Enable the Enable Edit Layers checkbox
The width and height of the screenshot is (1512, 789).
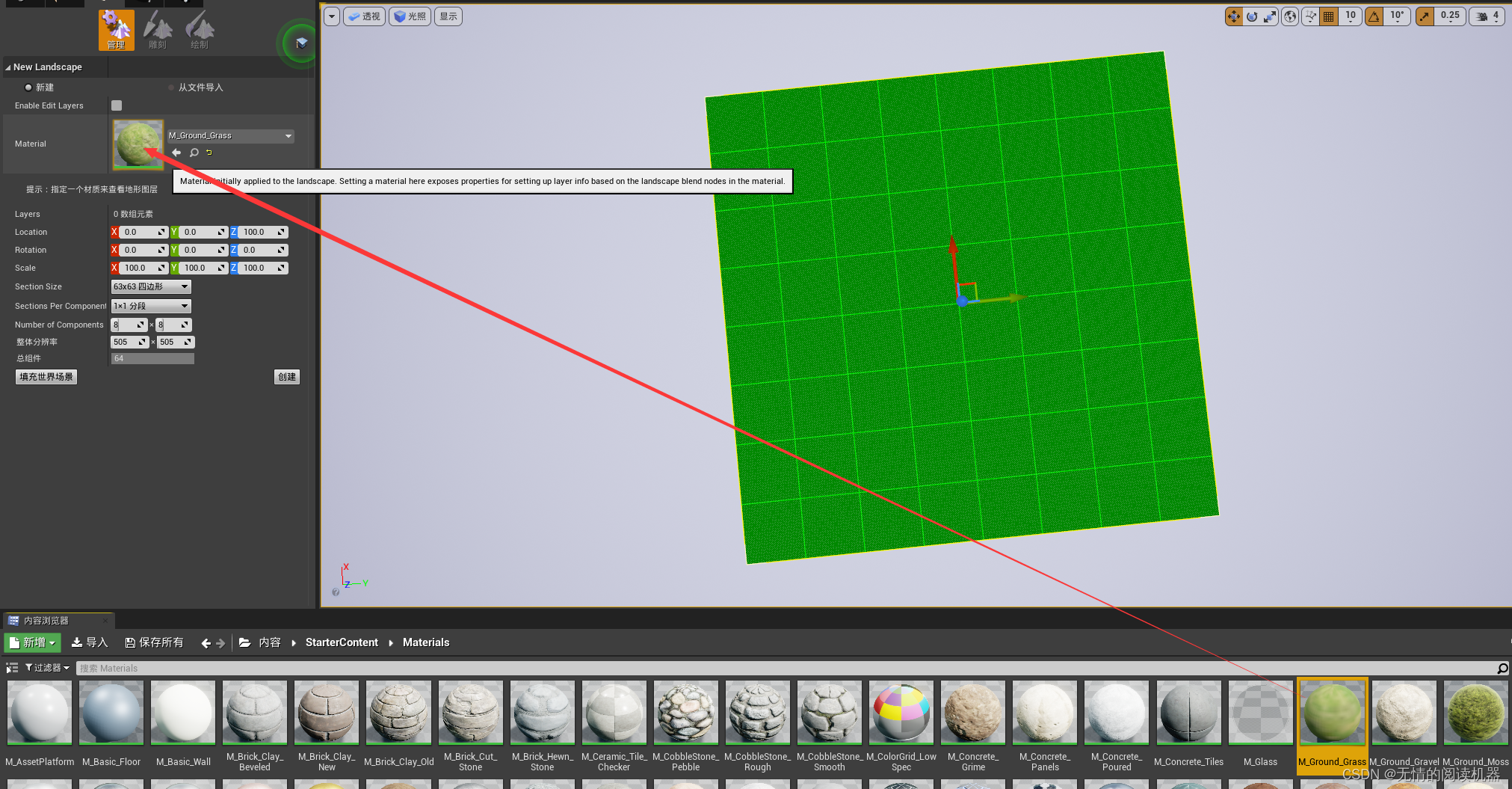click(x=117, y=105)
